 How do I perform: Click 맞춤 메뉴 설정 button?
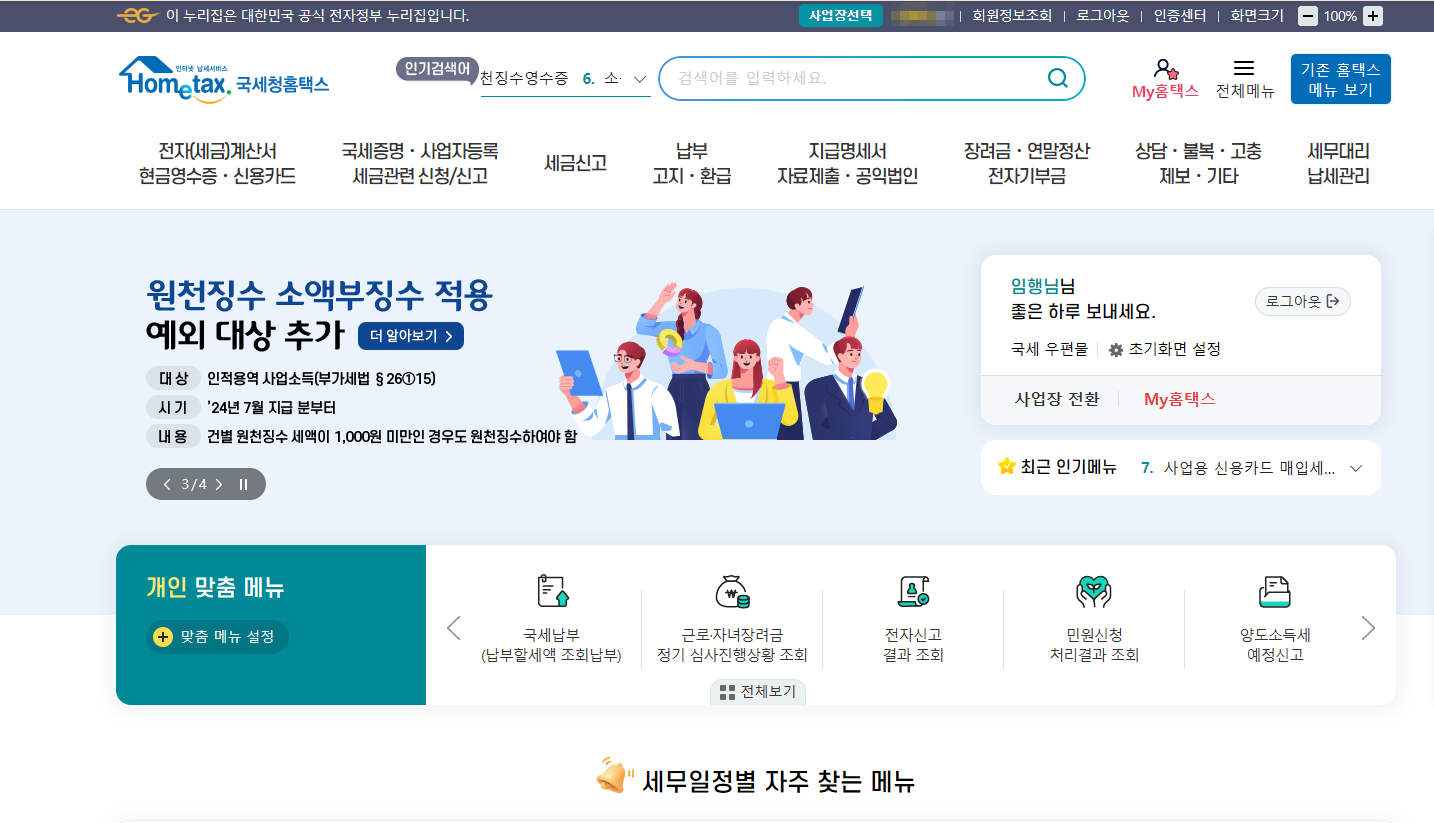(217, 637)
